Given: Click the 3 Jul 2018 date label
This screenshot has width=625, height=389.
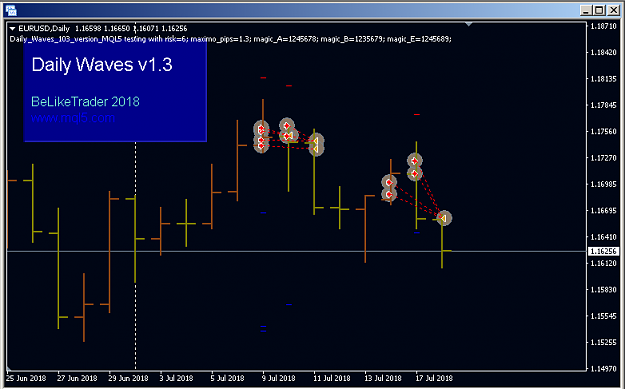Looking at the screenshot, I should tap(176, 378).
